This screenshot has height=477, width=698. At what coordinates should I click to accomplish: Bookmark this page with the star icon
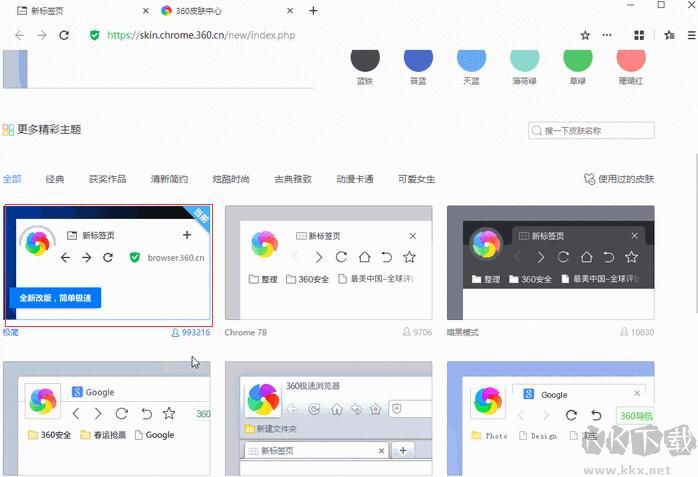[x=585, y=35]
